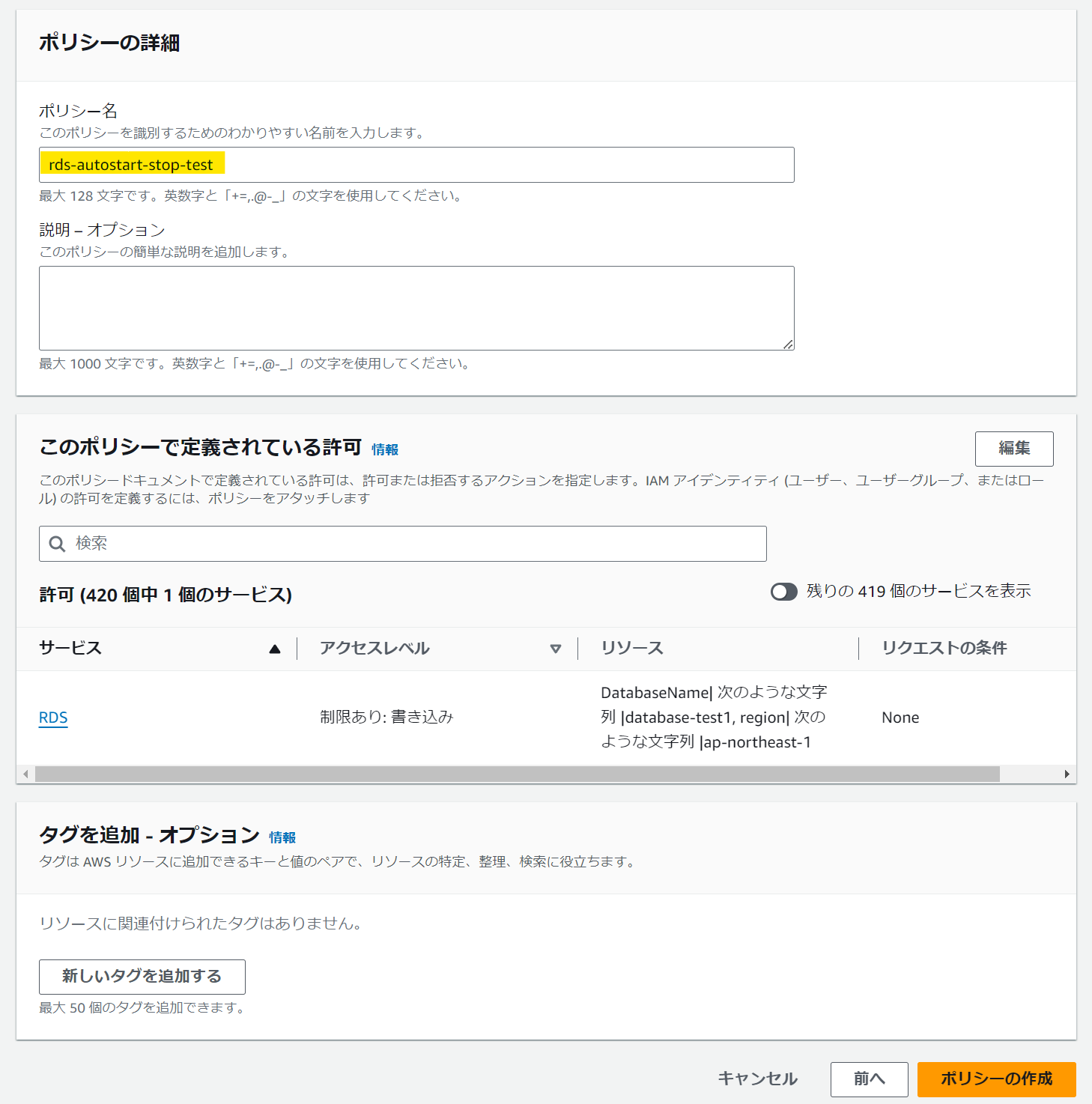
Task: Enable display of remaining services
Action: pos(783,592)
